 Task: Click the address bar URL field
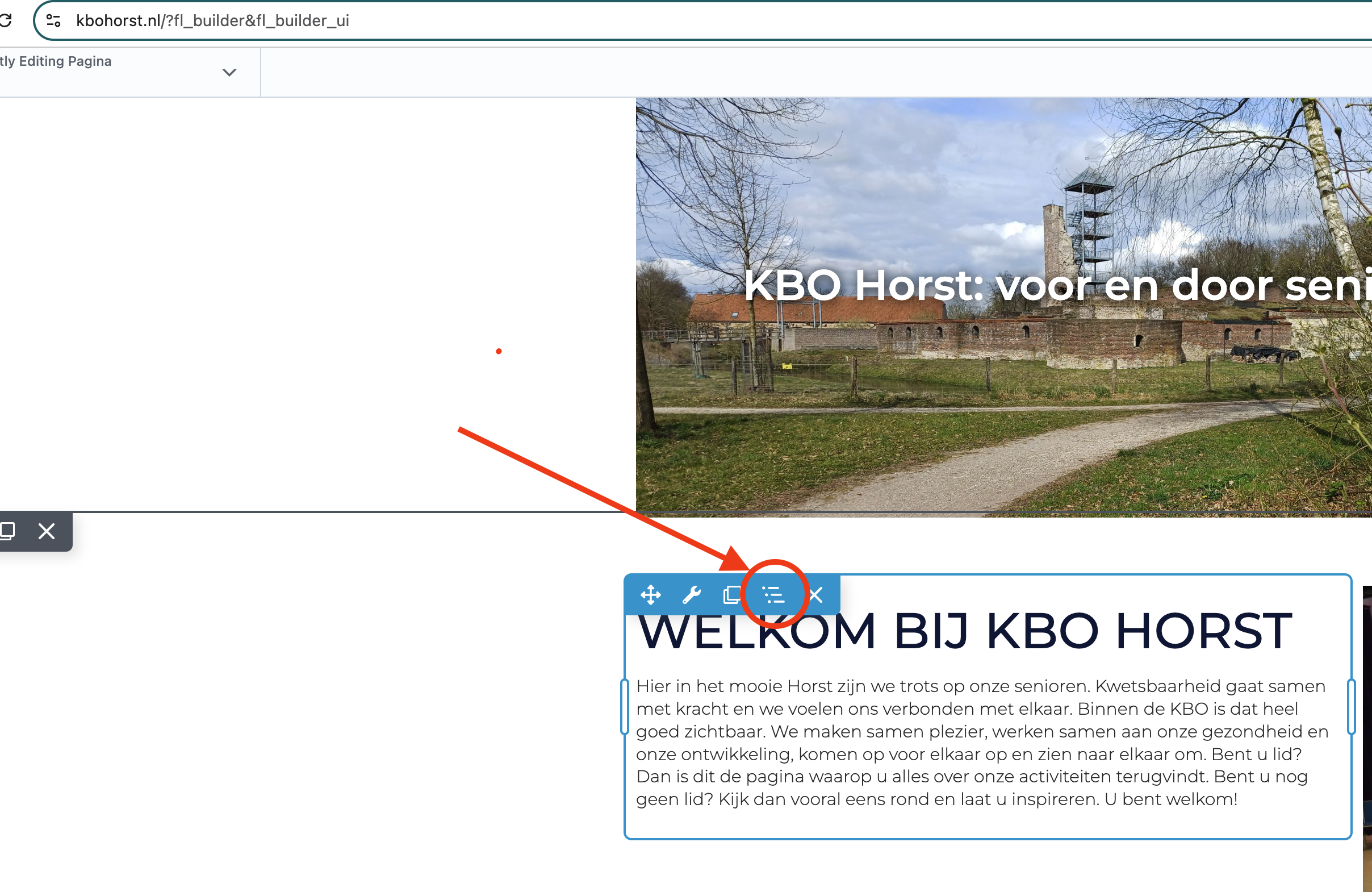tap(703, 21)
